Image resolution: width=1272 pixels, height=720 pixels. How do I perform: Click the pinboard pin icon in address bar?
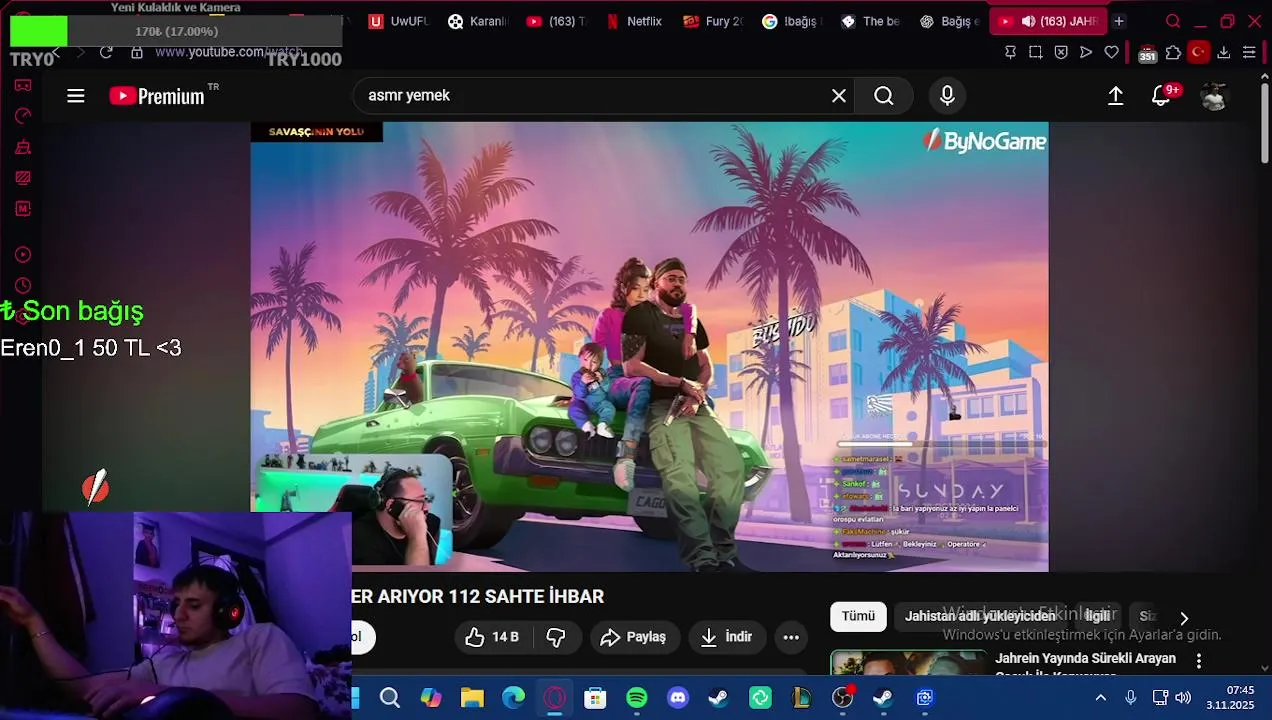click(x=1011, y=52)
